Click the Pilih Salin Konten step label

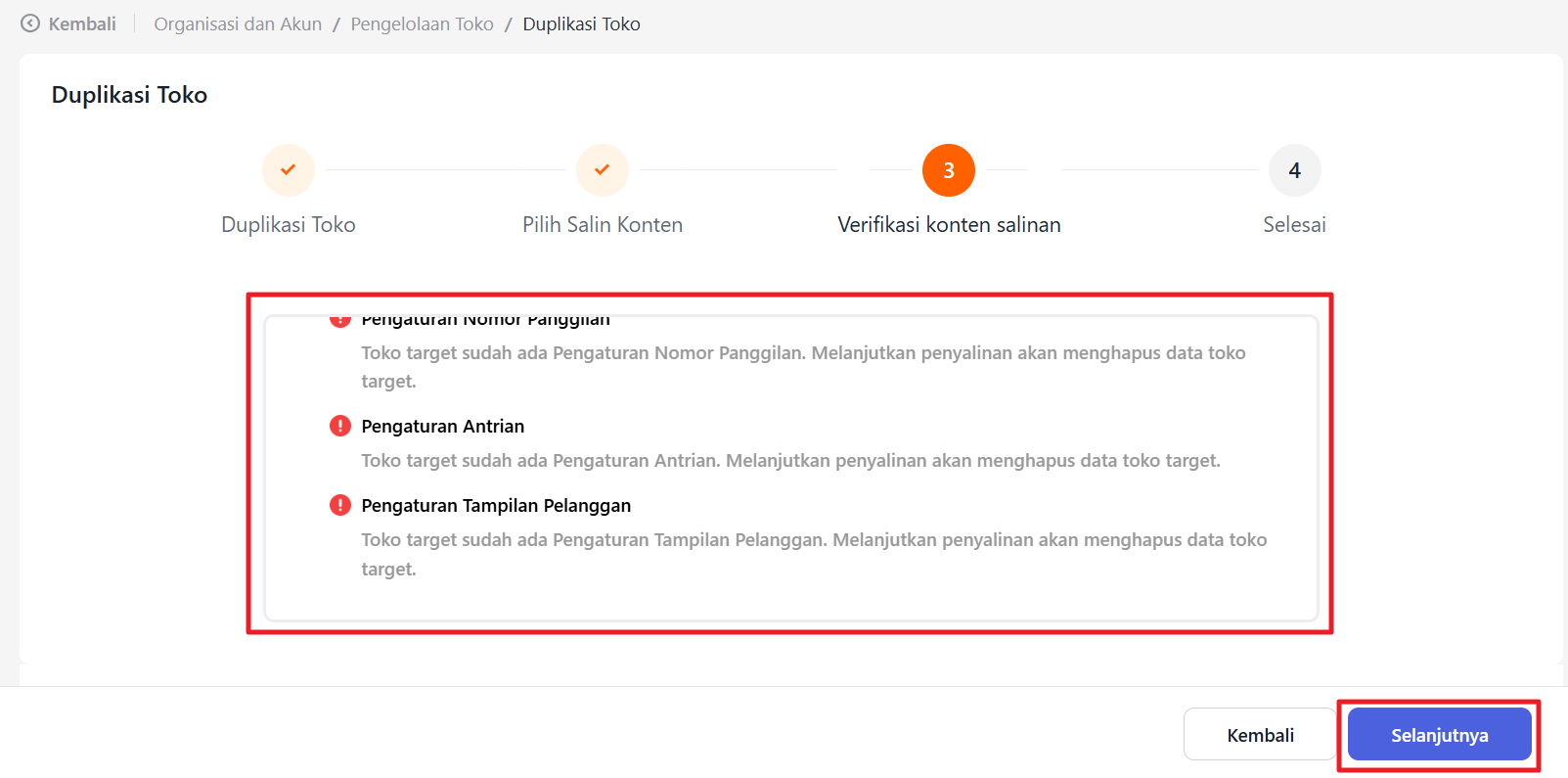(x=602, y=224)
